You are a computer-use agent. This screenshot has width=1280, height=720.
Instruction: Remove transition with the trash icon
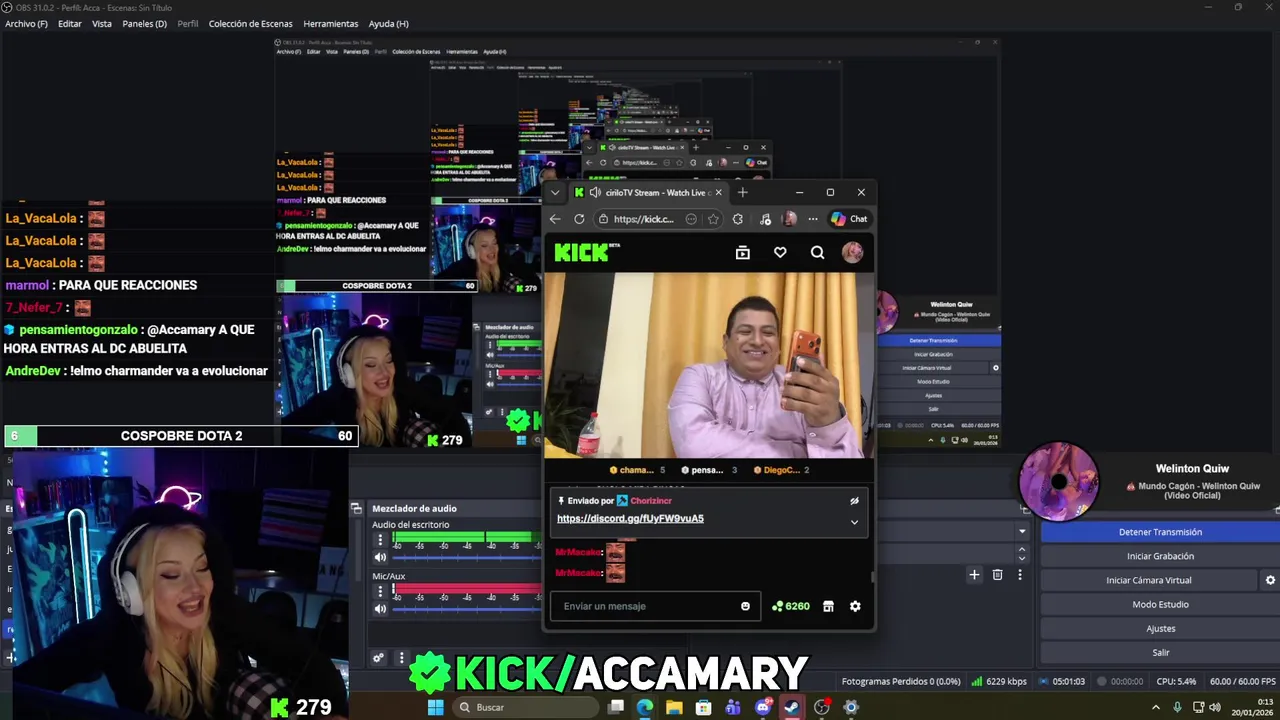[997, 575]
